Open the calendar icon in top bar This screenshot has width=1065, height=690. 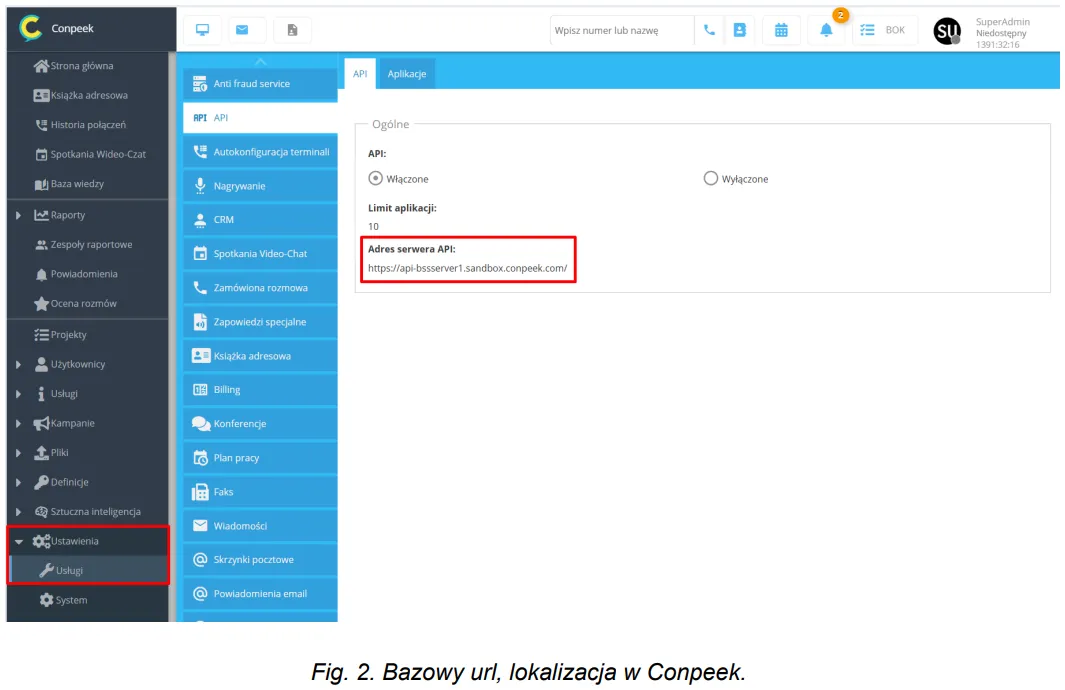(781, 30)
